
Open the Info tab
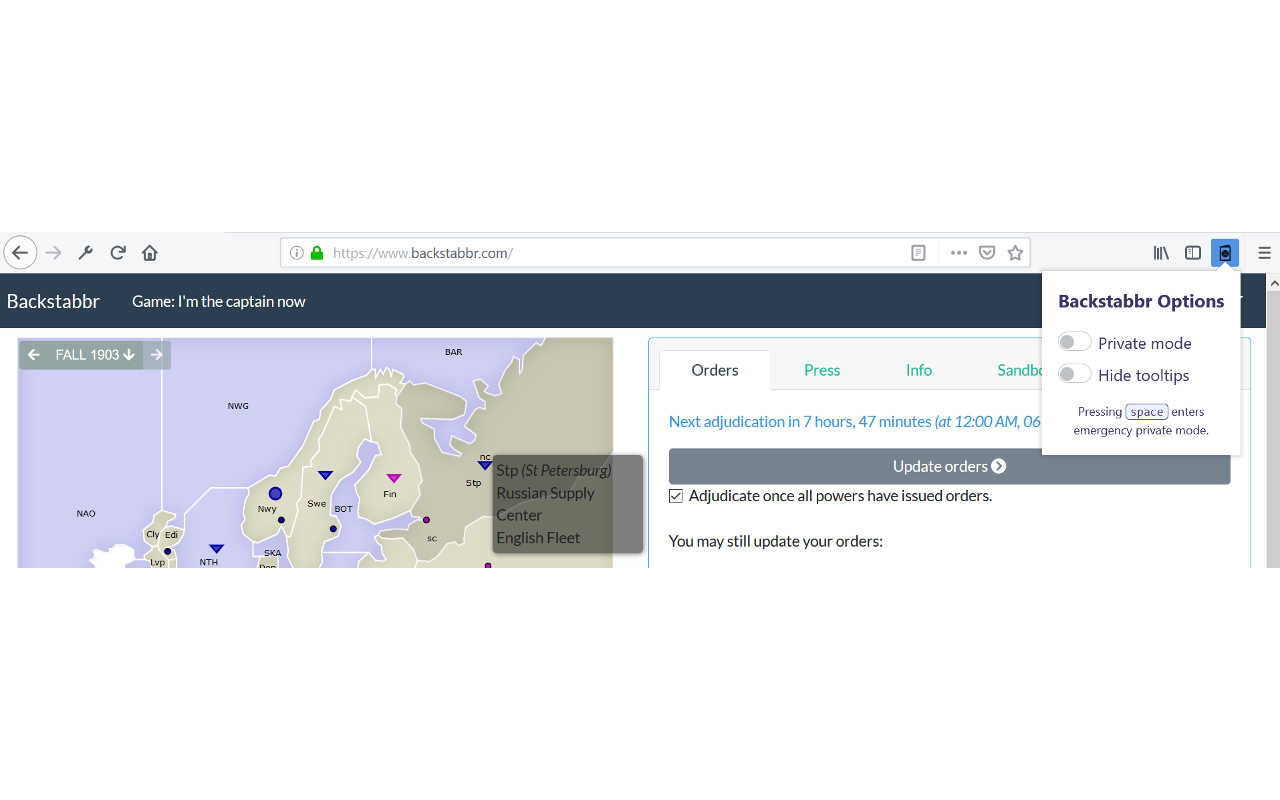point(919,370)
